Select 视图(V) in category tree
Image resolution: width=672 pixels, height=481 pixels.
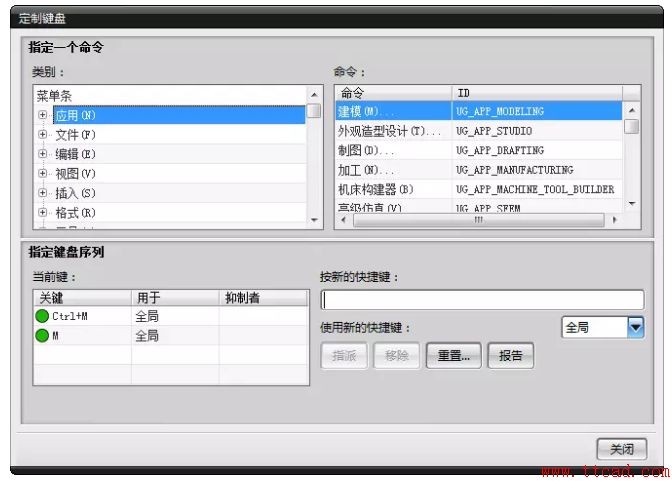[75, 173]
